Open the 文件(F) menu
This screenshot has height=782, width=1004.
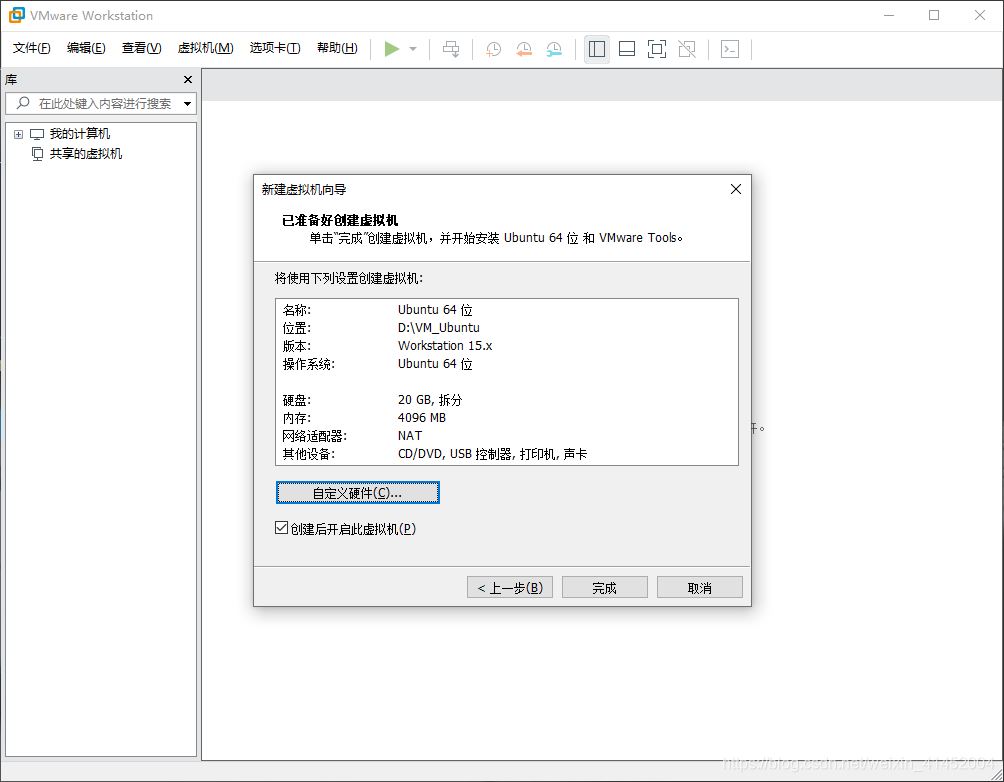point(31,48)
